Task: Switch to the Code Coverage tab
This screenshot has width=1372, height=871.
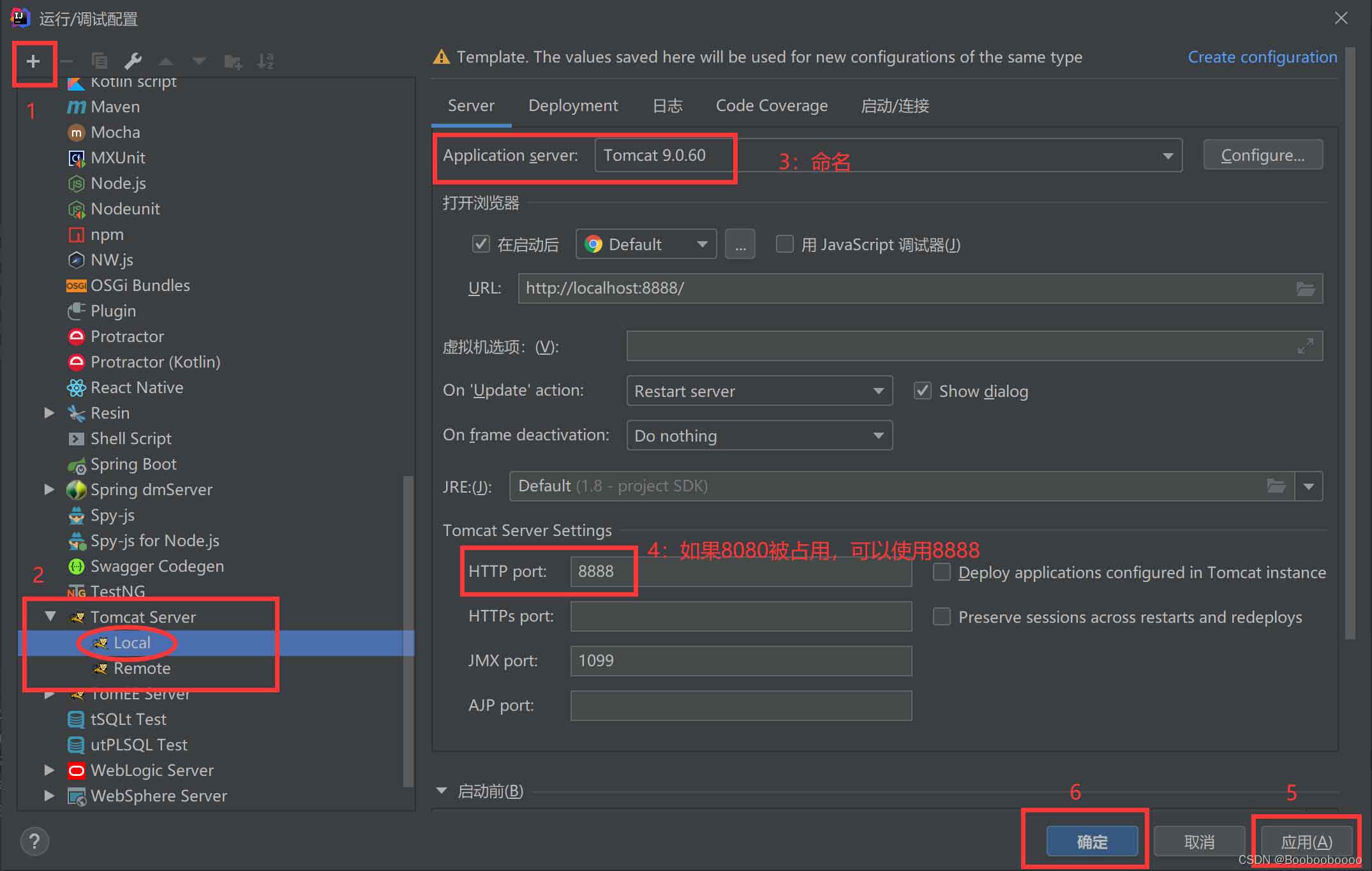Action: pos(772,106)
